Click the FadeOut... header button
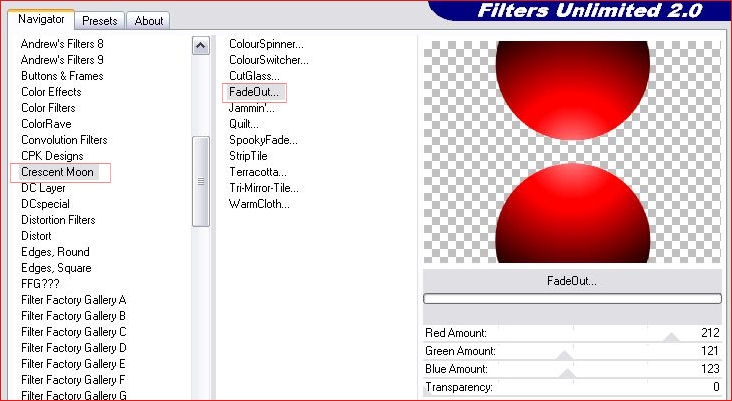732x401 pixels. tap(572, 281)
